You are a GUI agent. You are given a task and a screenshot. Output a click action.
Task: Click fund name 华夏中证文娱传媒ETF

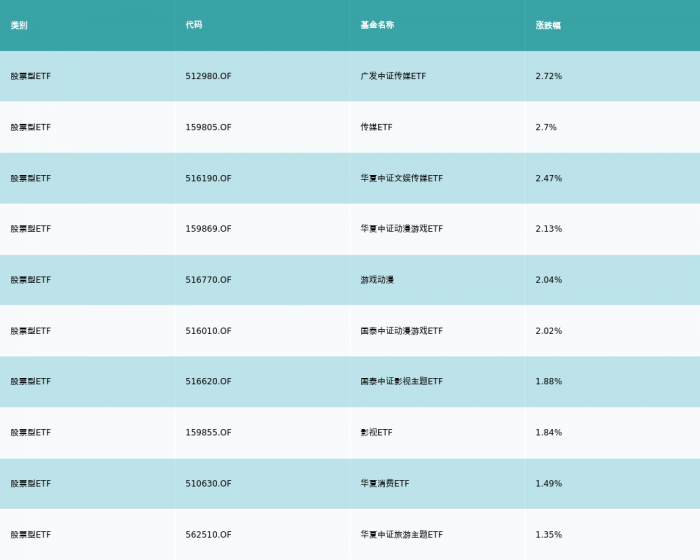click(x=402, y=178)
